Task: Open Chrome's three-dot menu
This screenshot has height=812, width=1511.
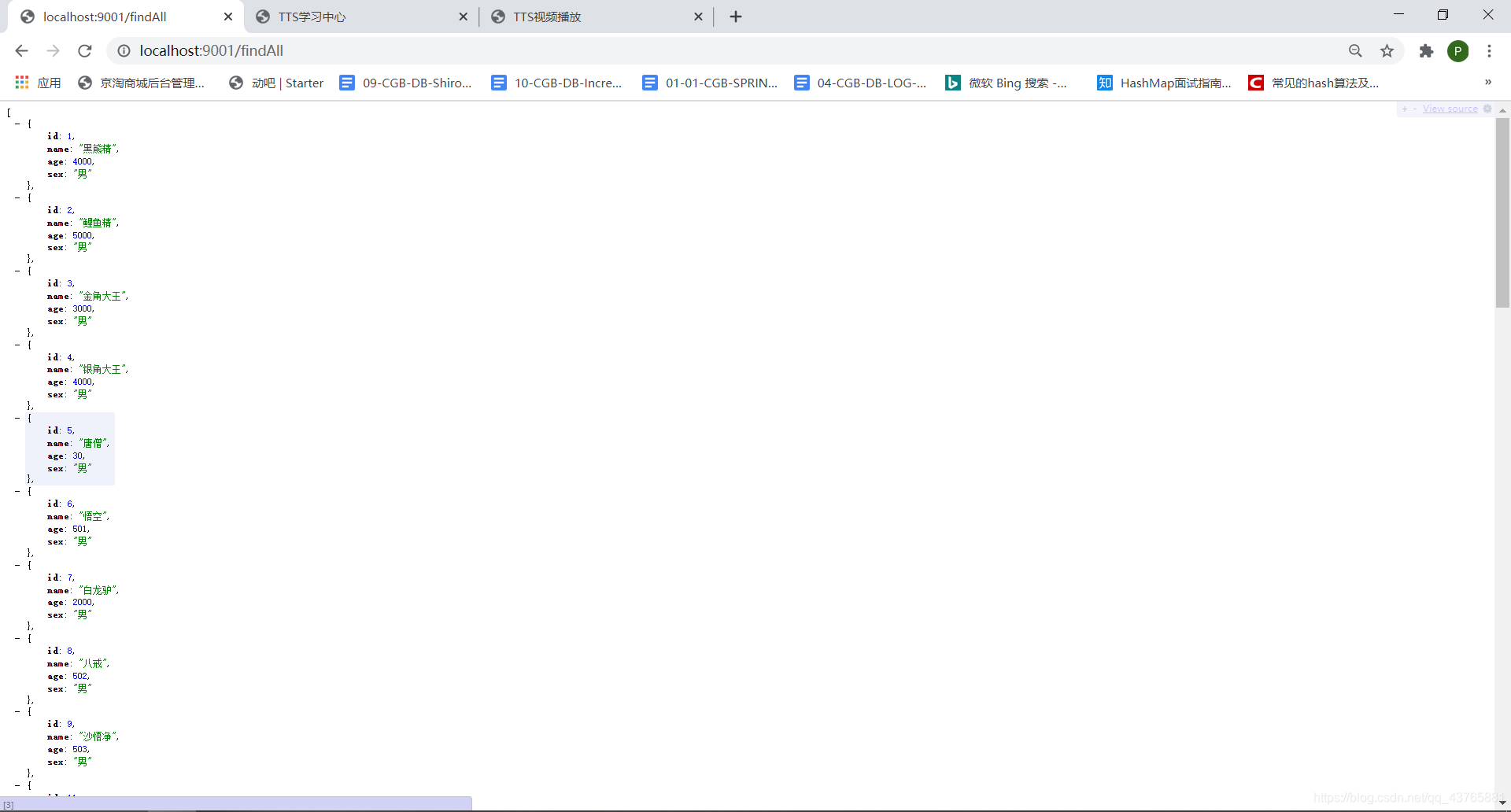Action: click(1489, 51)
